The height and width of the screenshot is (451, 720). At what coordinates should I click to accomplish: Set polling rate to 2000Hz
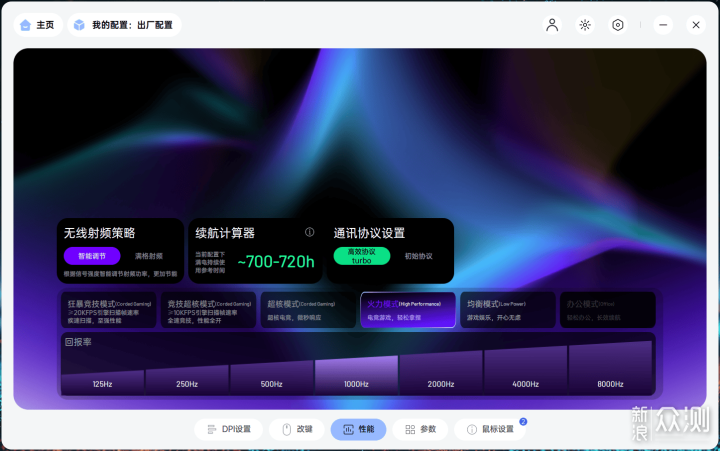coord(441,373)
